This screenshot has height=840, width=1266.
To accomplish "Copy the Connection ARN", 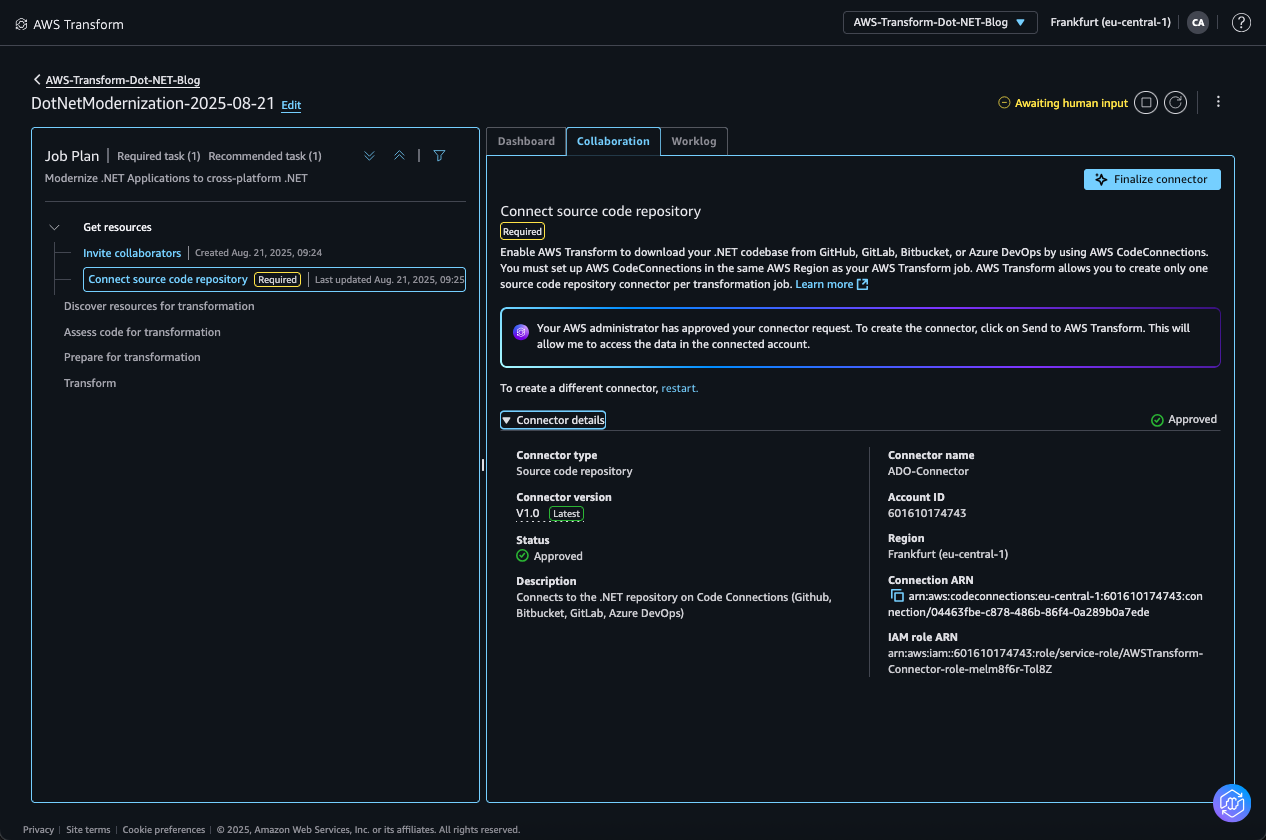I will point(896,595).
